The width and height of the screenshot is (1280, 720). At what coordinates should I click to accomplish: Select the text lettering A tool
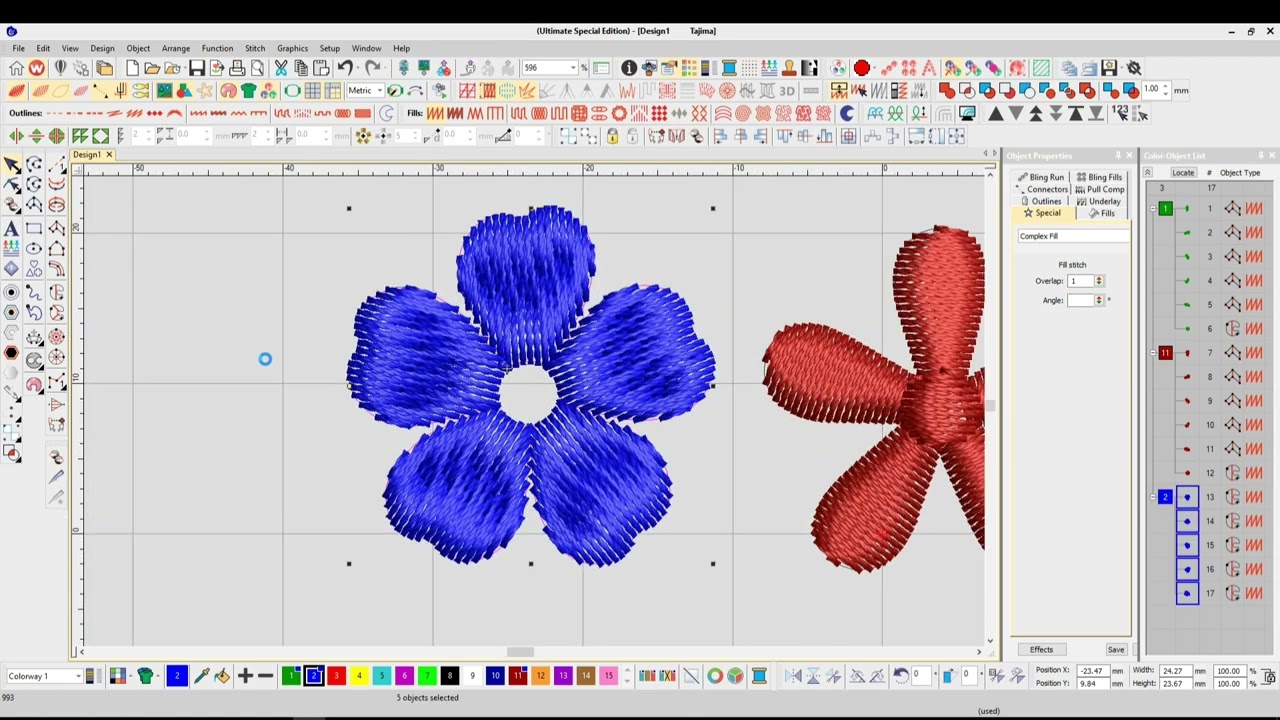click(x=11, y=228)
